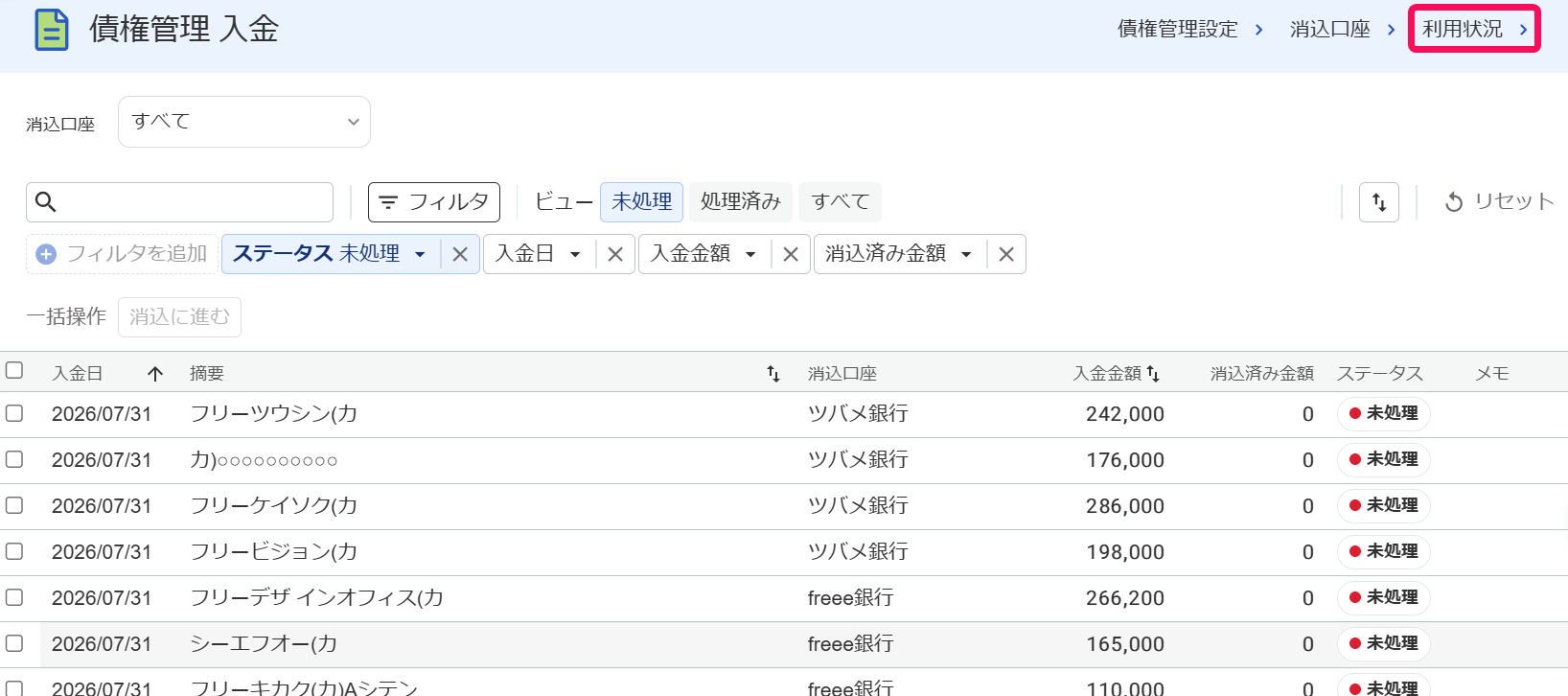Switch to the 未処理 view
Viewport: 1568px width, 696px height.
coord(641,202)
